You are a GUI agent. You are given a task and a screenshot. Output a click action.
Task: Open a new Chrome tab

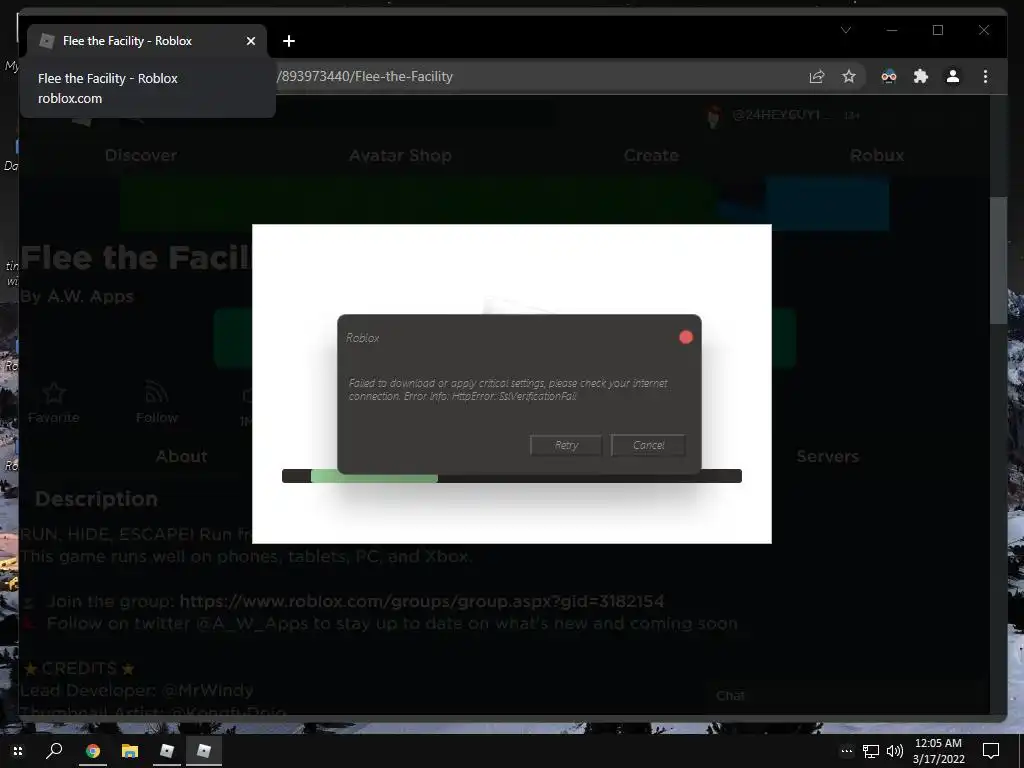289,41
